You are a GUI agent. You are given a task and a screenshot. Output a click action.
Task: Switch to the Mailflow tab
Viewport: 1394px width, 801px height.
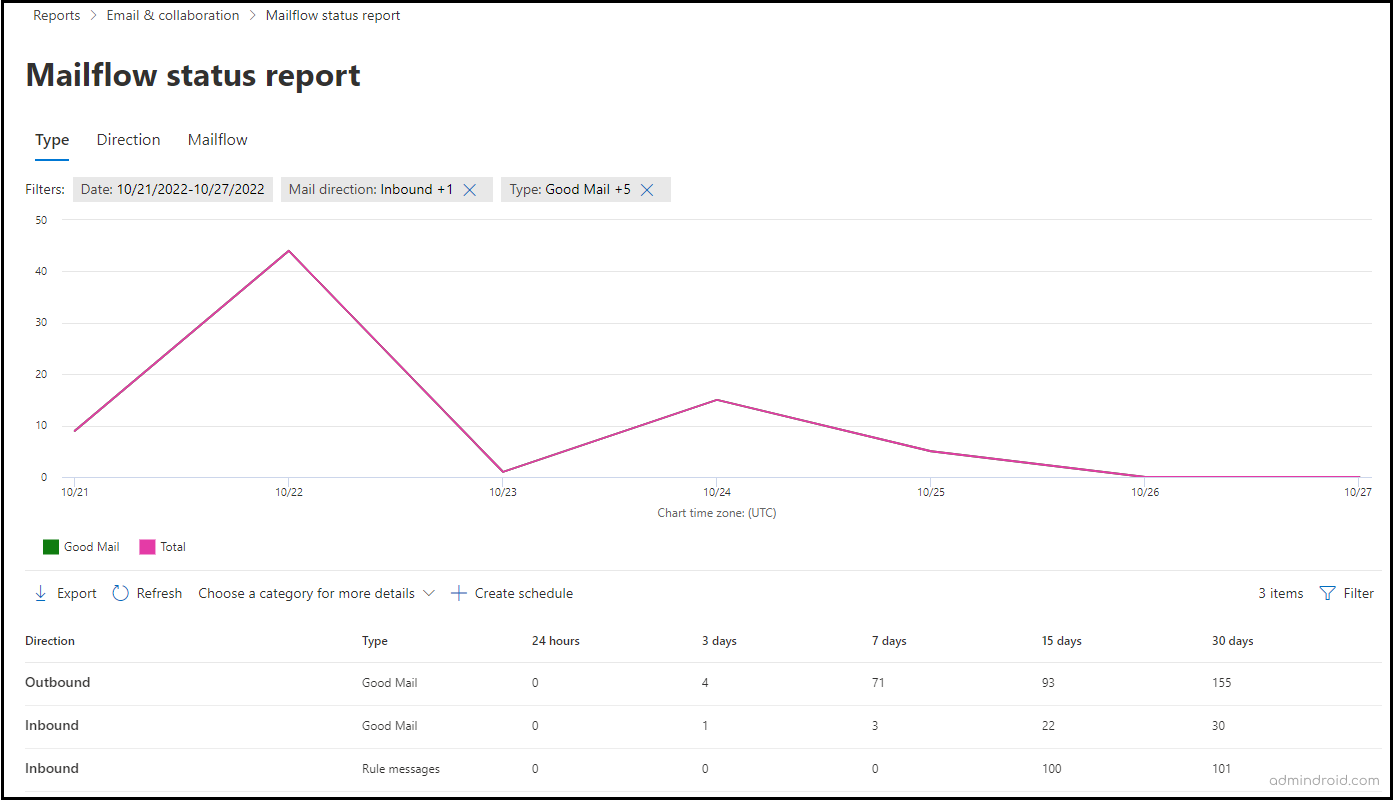217,139
